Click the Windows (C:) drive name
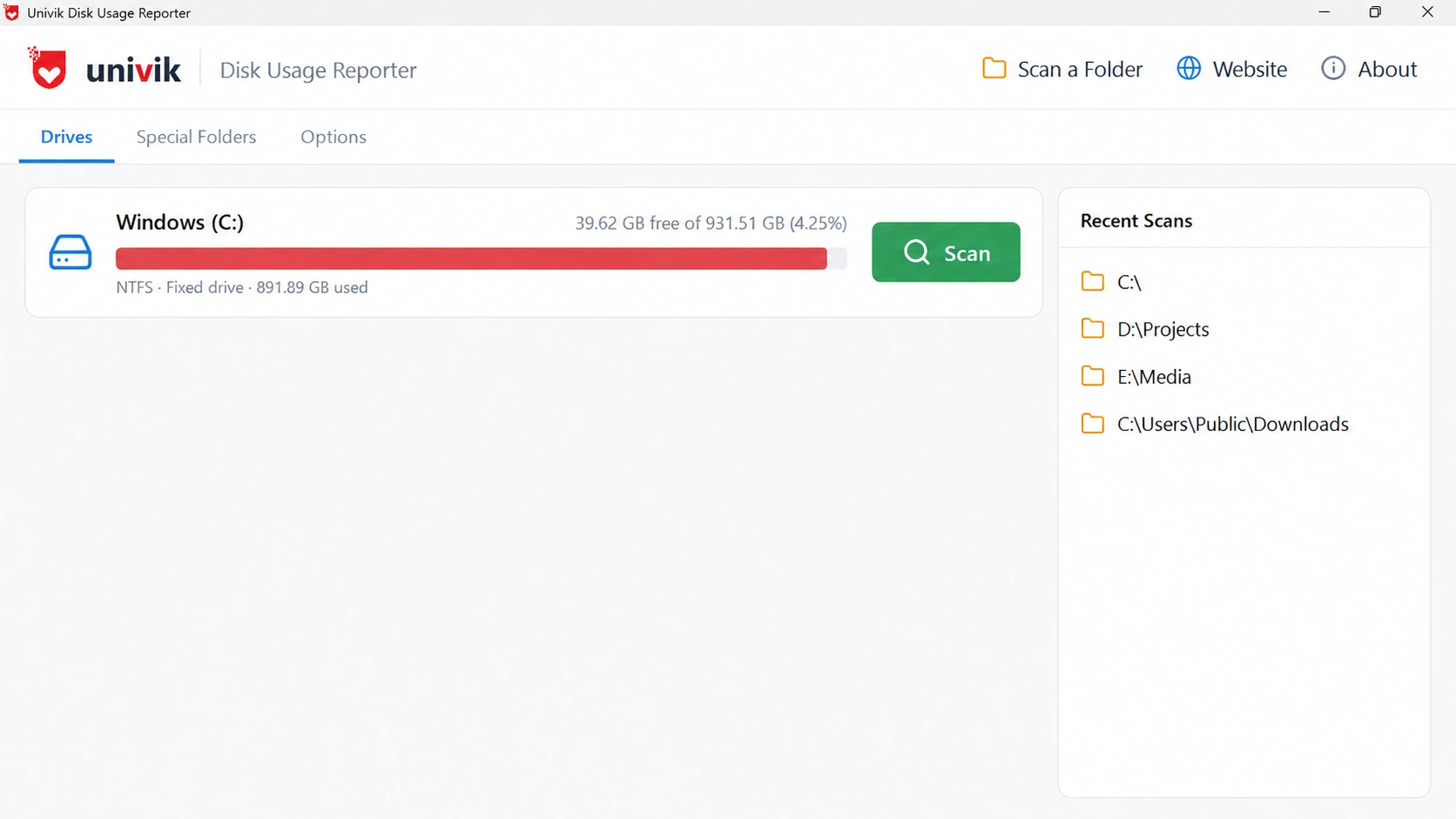Viewport: 1456px width, 819px height. click(179, 223)
